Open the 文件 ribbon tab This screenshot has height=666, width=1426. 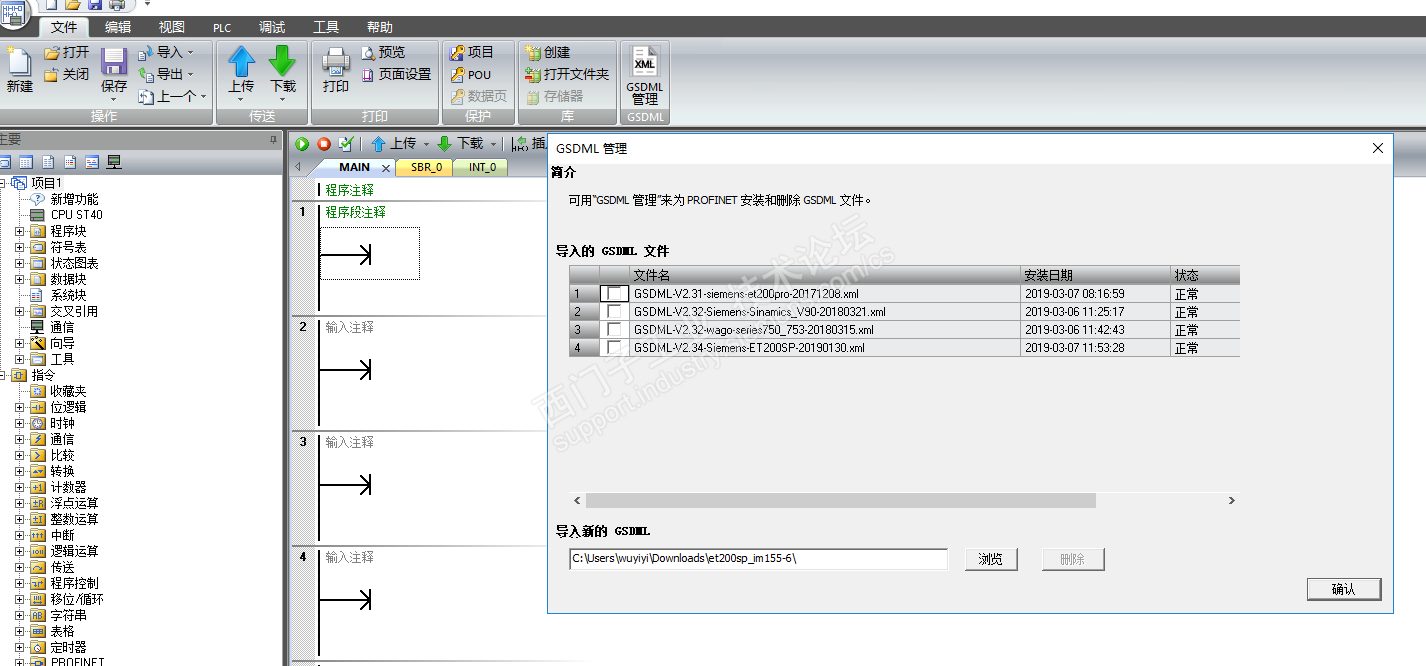tap(64, 28)
